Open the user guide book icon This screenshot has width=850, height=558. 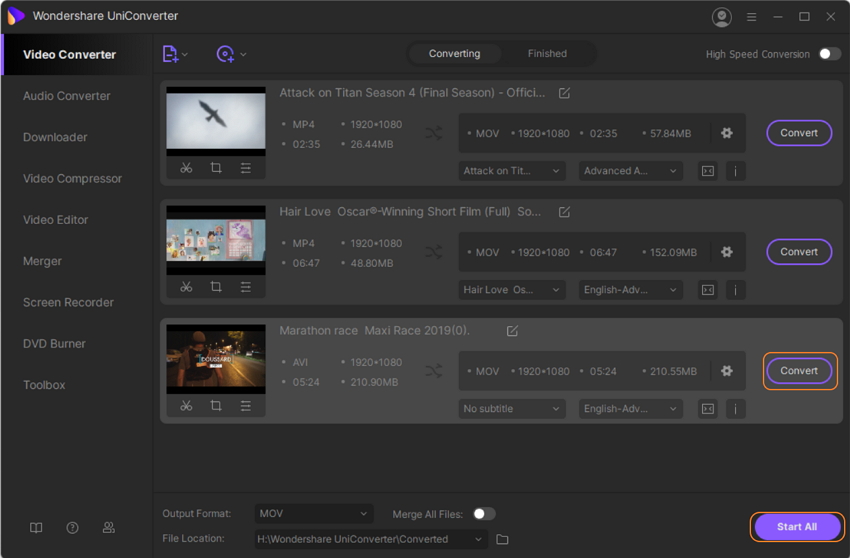pos(36,528)
